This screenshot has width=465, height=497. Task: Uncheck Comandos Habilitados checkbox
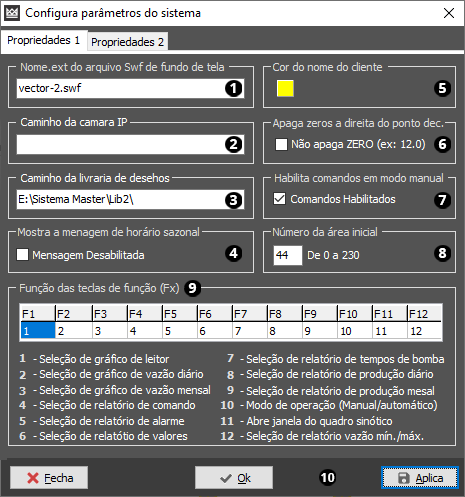tap(279, 199)
